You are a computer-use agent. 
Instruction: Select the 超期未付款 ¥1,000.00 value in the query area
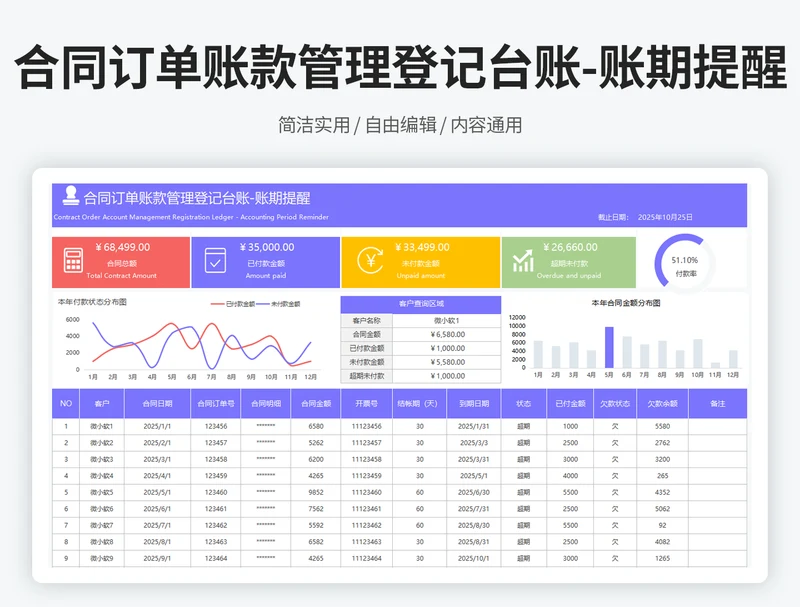click(447, 376)
